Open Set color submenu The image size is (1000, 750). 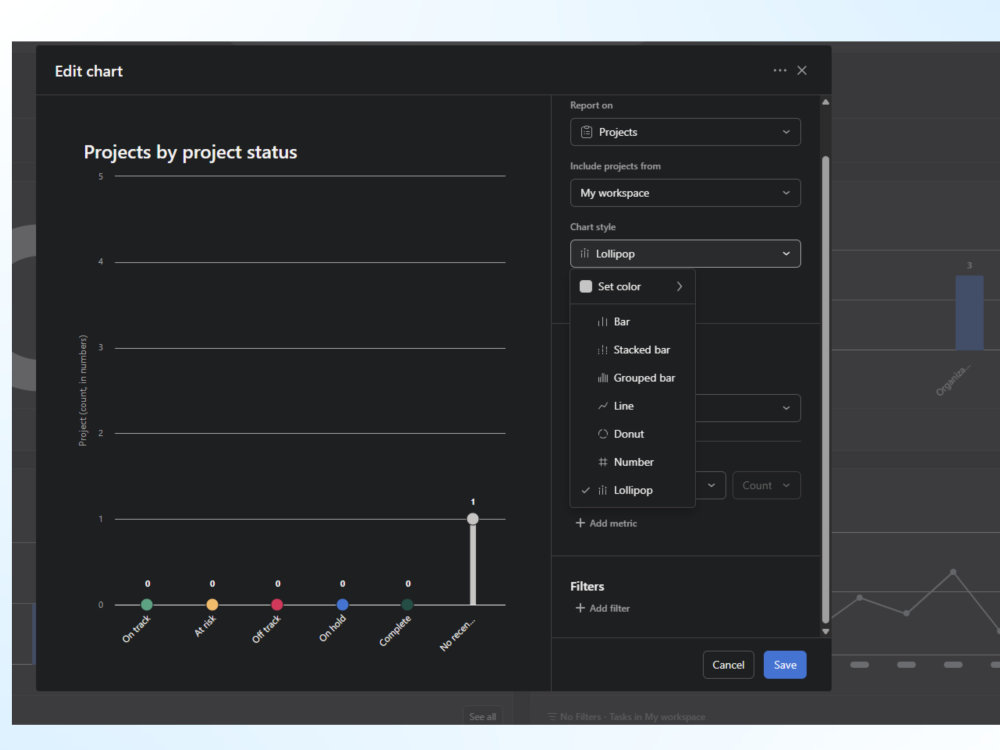click(632, 286)
